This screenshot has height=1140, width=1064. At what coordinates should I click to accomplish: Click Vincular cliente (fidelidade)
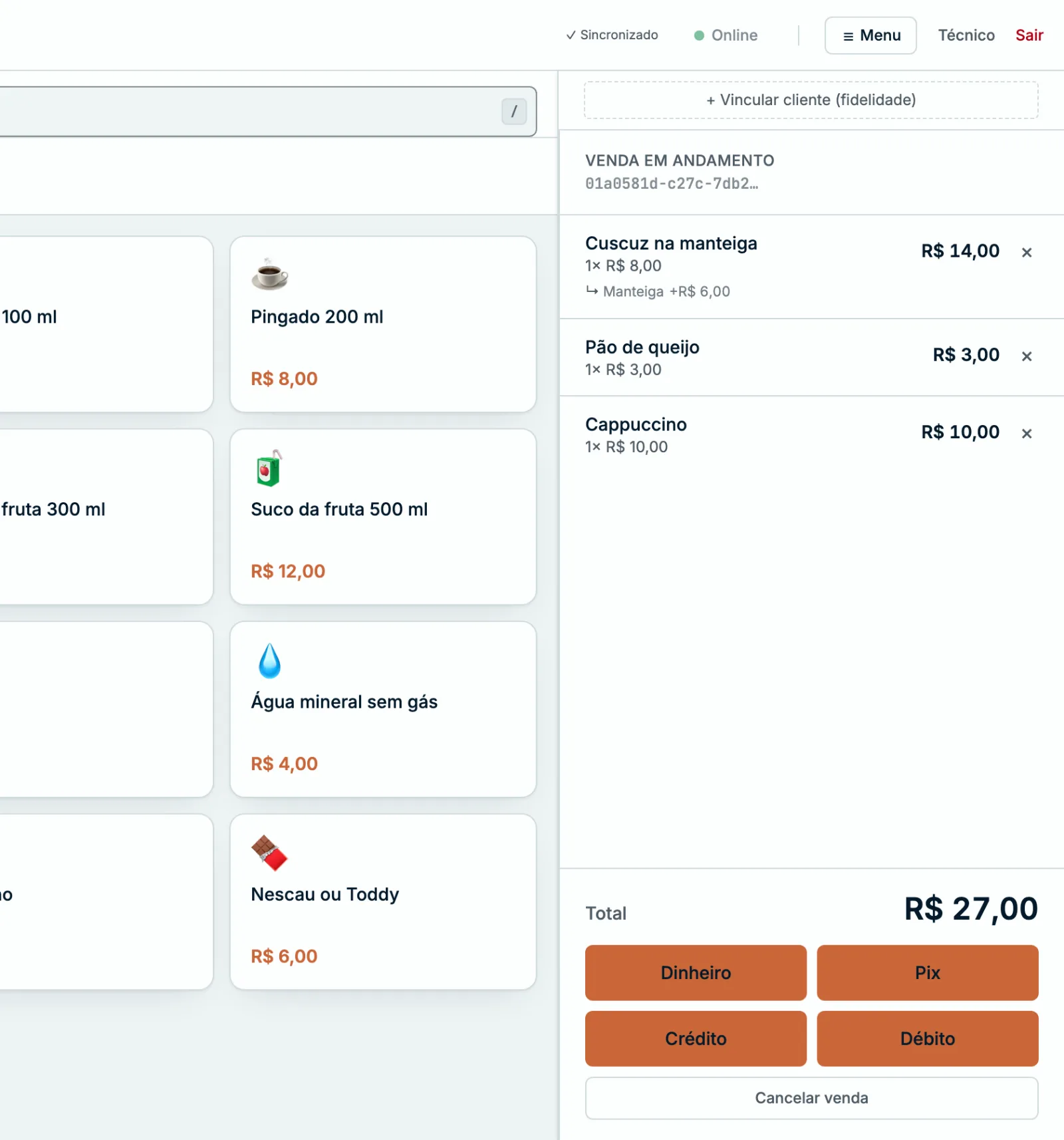[x=811, y=100]
